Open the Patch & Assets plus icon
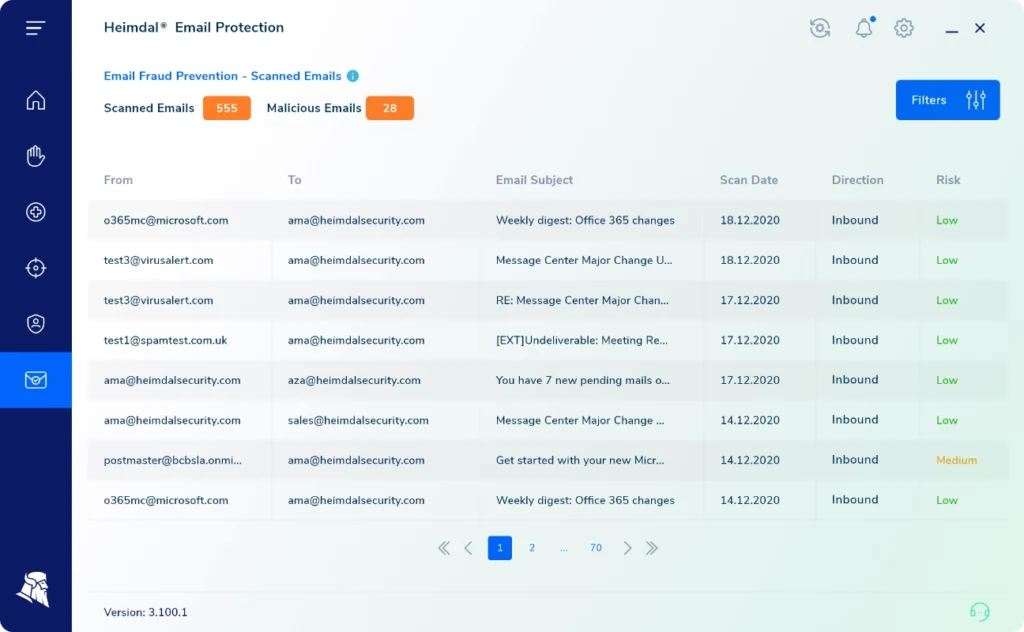This screenshot has height=632, width=1024. pyautogui.click(x=35, y=212)
